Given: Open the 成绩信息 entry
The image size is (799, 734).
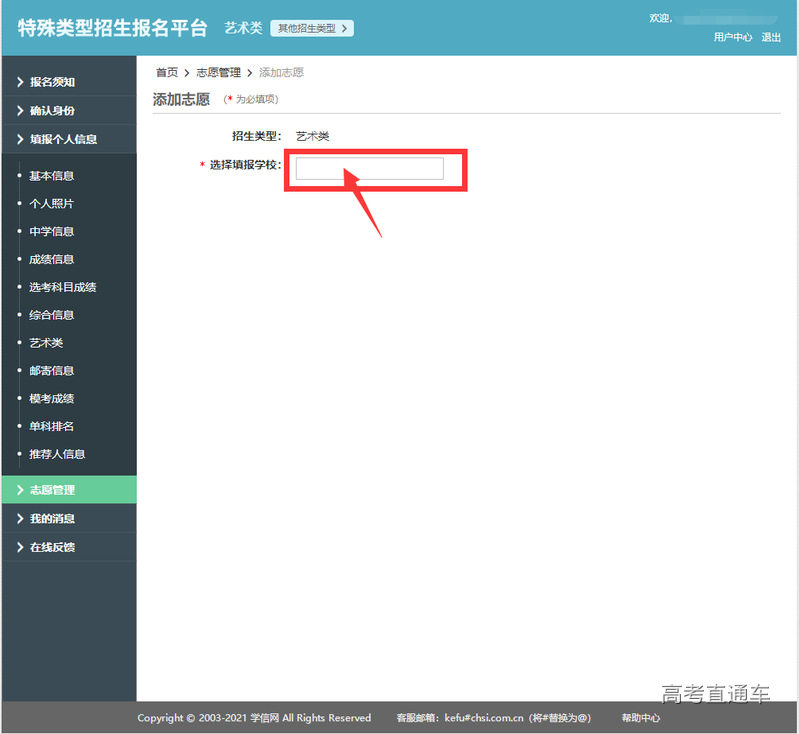Looking at the screenshot, I should (x=51, y=260).
